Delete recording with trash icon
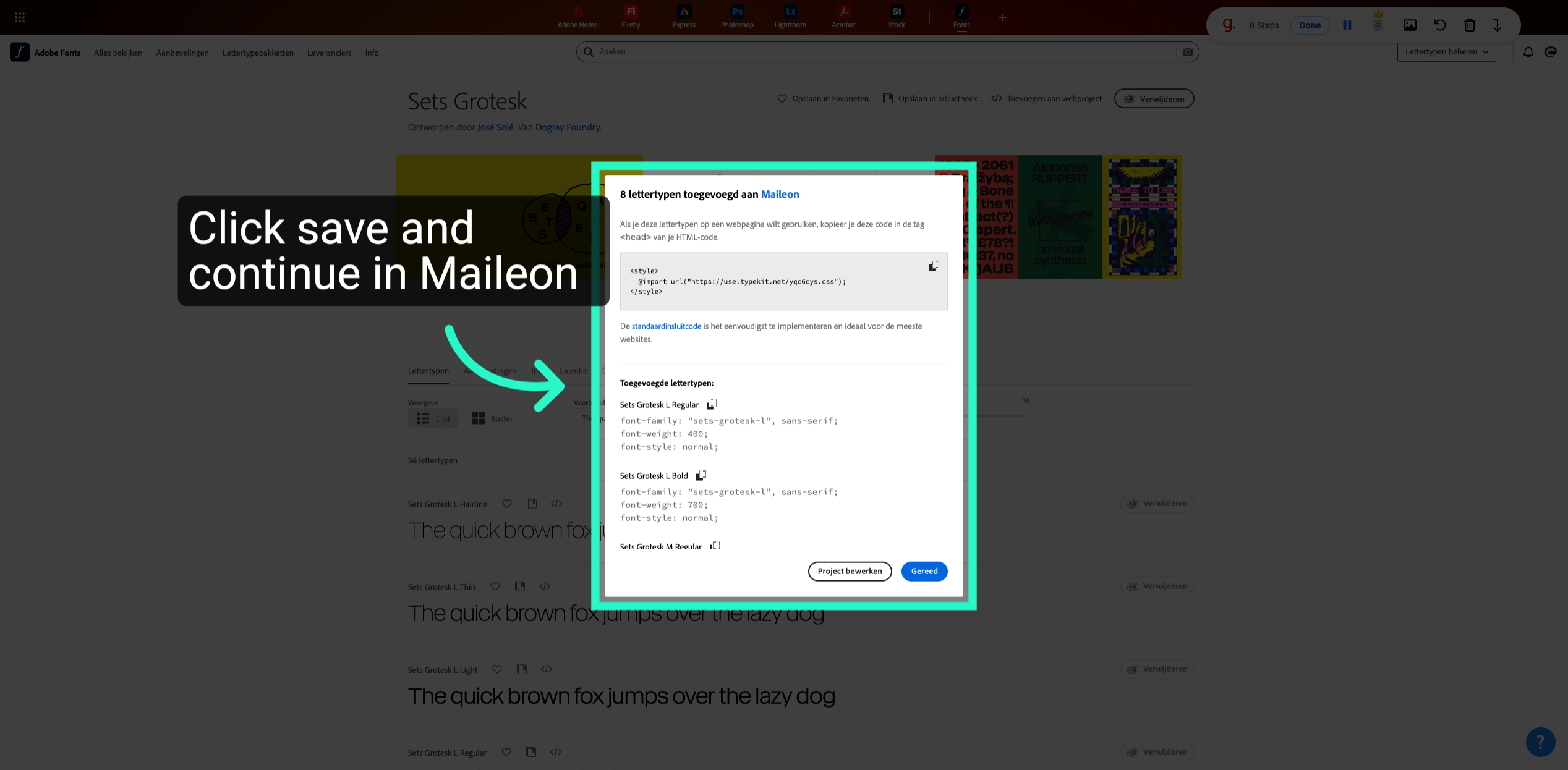This screenshot has height=770, width=1568. coord(1470,25)
